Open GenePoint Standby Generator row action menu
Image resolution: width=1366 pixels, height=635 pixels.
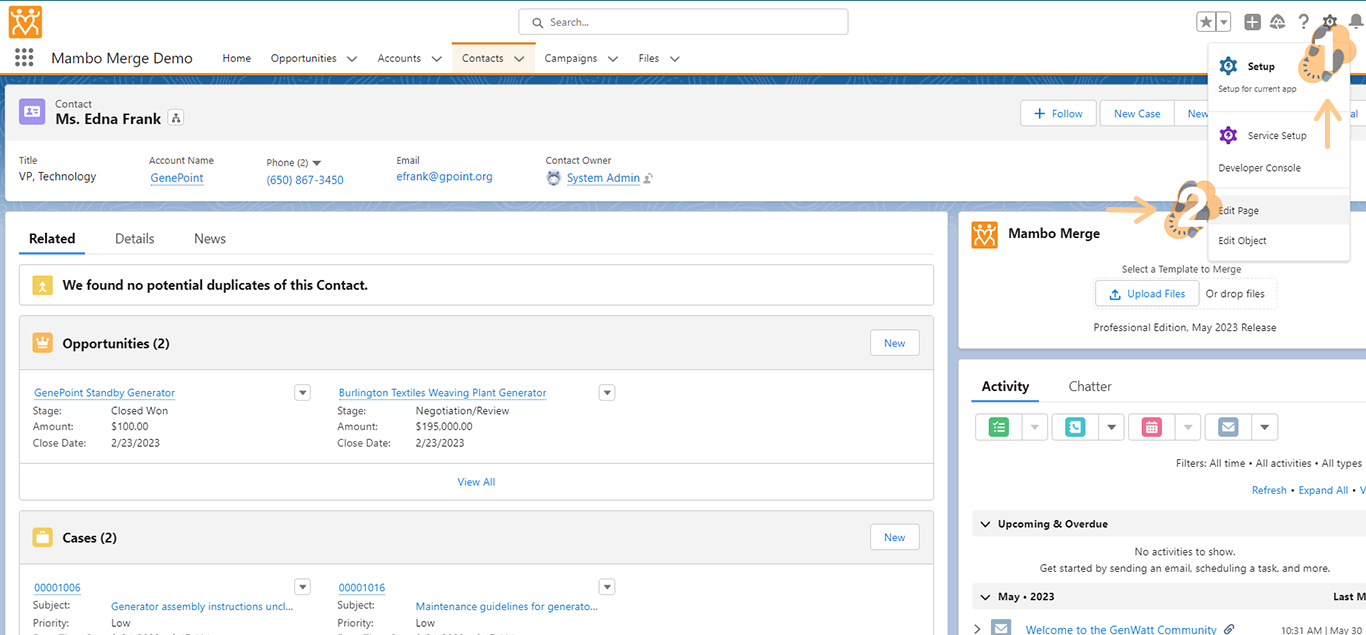[302, 392]
